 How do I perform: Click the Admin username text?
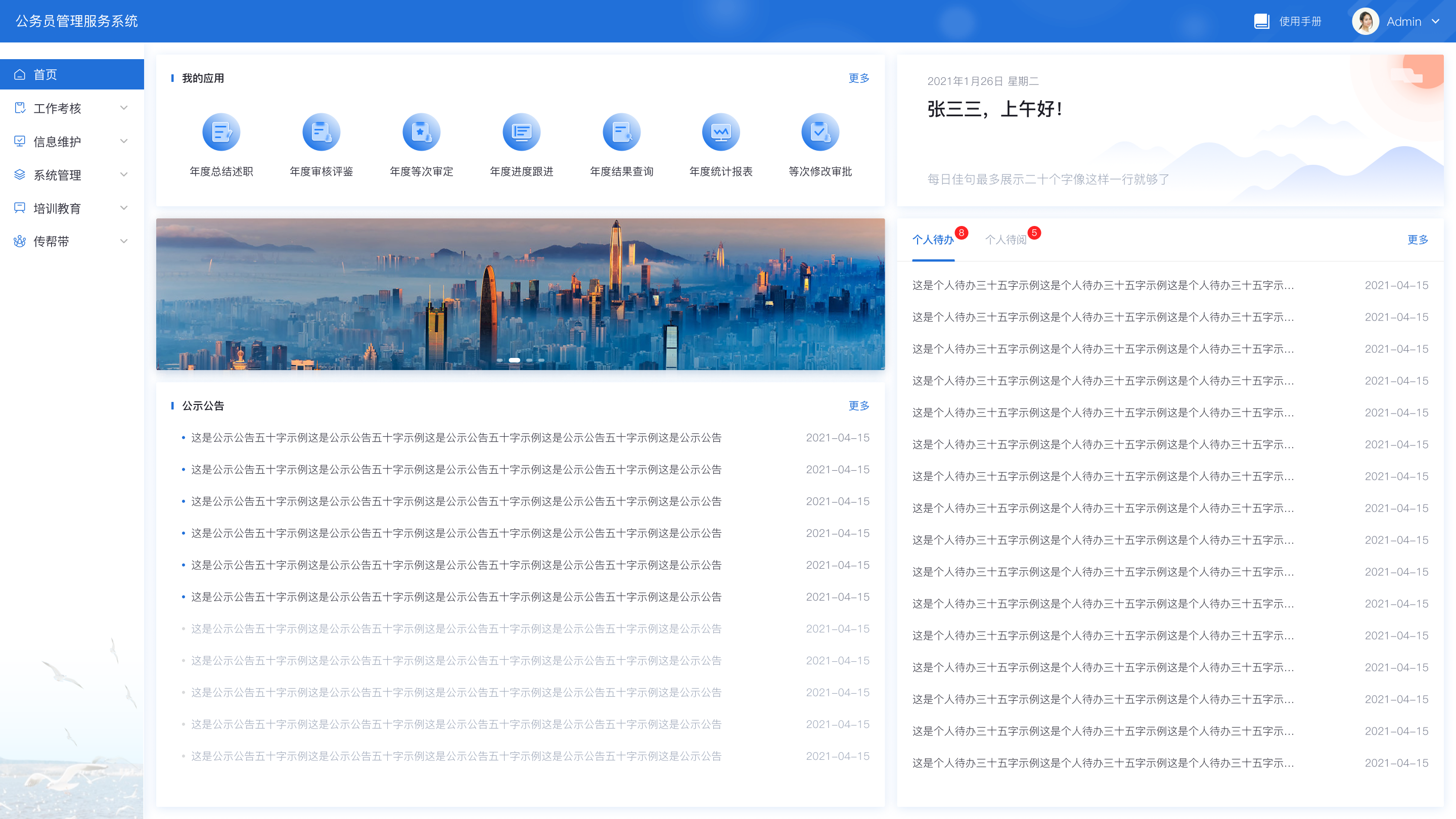(x=1403, y=21)
